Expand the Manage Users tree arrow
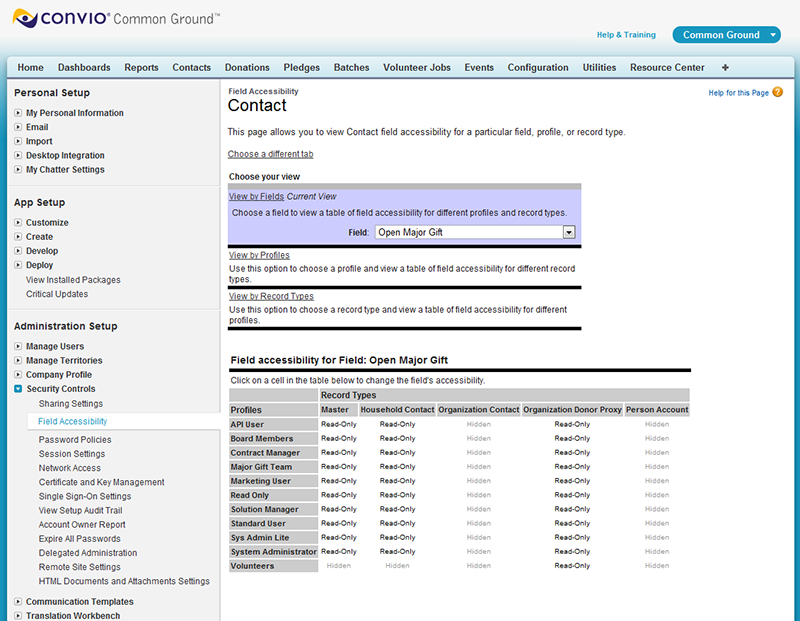 (18, 347)
